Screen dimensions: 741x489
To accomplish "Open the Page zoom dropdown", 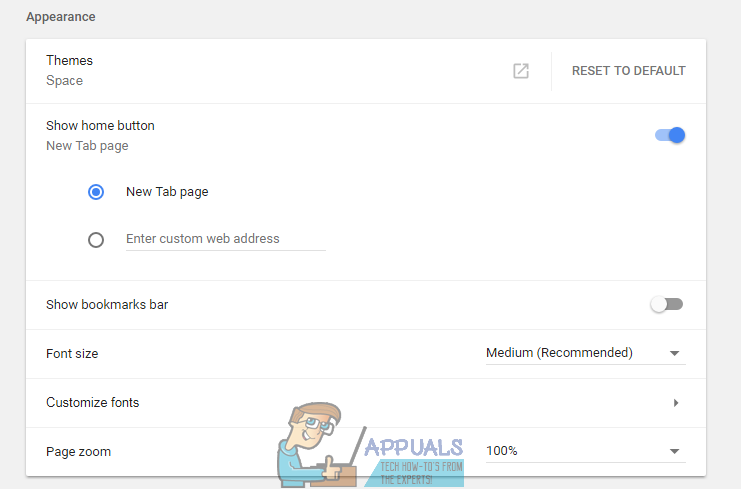I will [x=586, y=451].
